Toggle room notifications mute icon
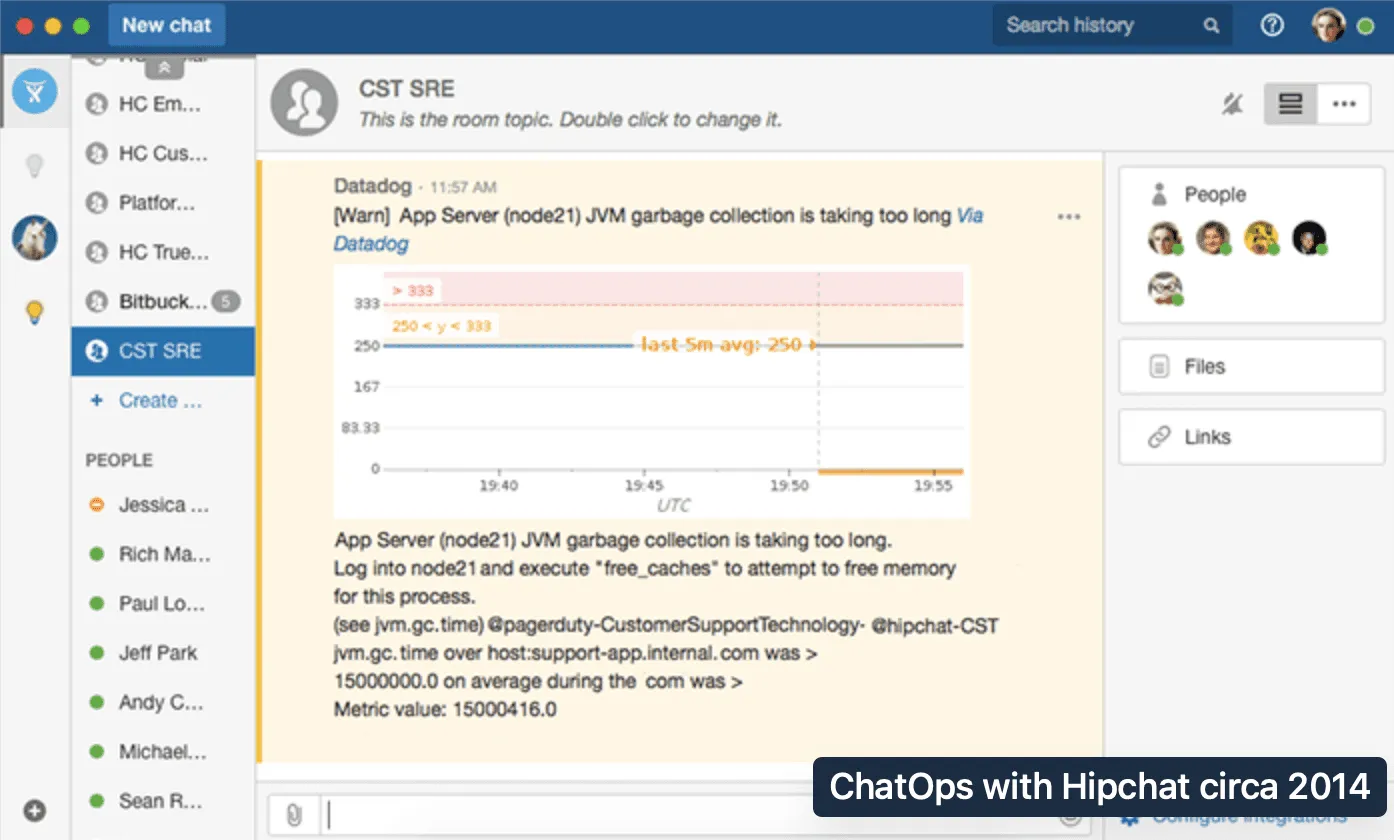Viewport: 1394px width, 840px height. pos(1232,103)
